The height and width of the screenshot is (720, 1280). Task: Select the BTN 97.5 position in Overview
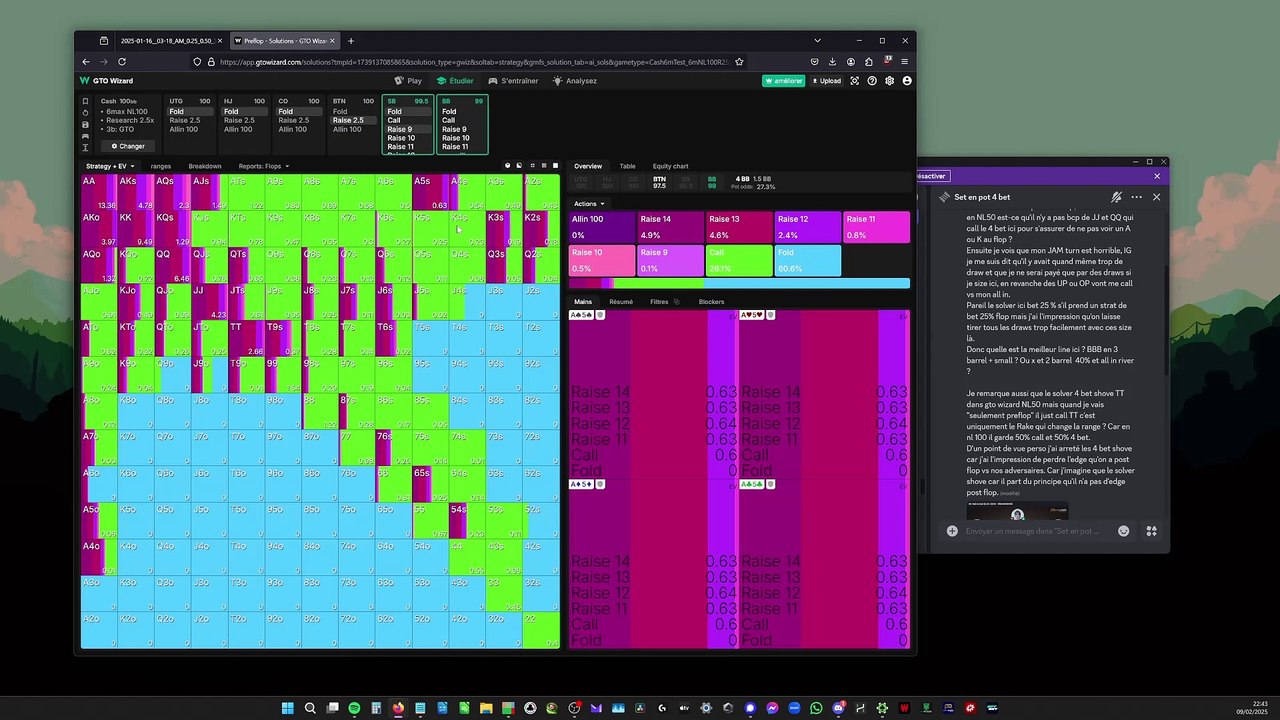click(659, 182)
